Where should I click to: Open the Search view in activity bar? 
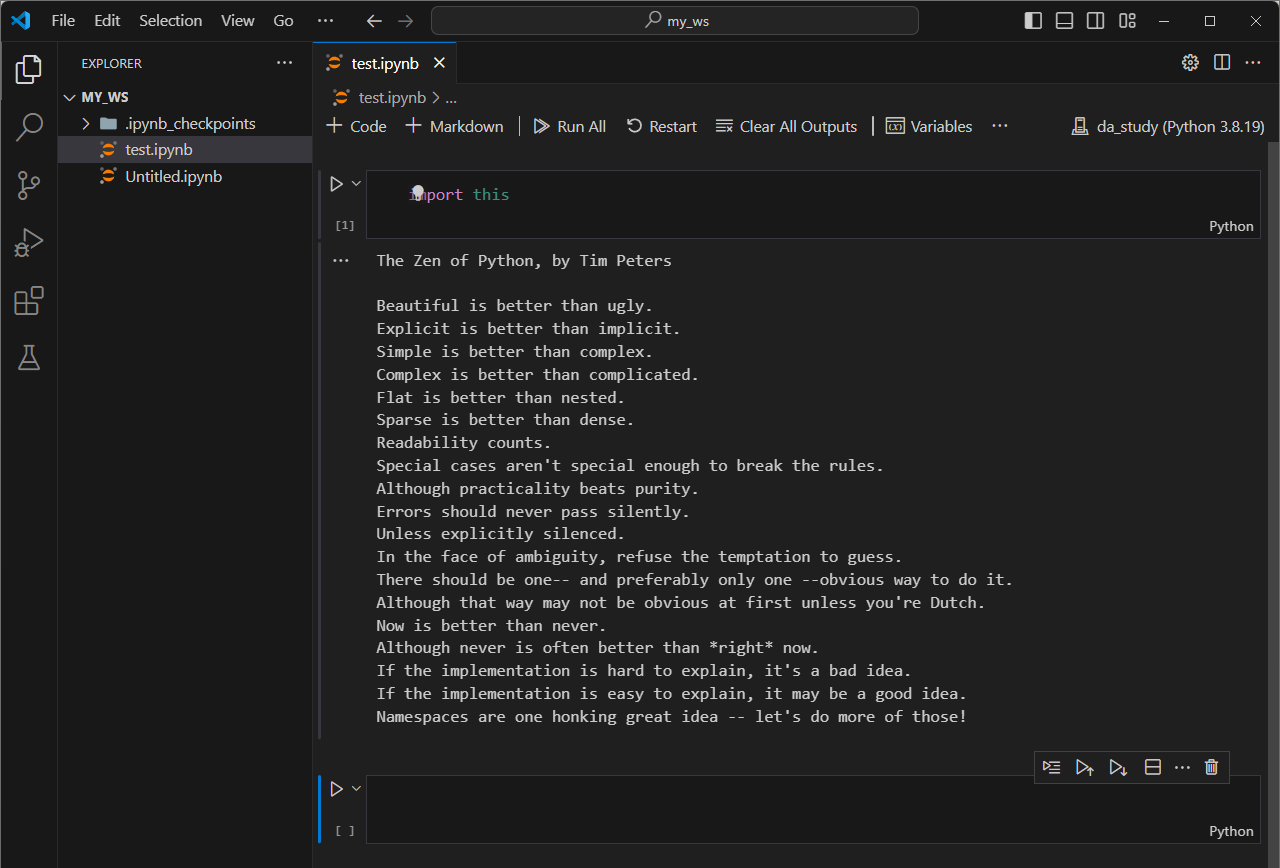(x=29, y=127)
